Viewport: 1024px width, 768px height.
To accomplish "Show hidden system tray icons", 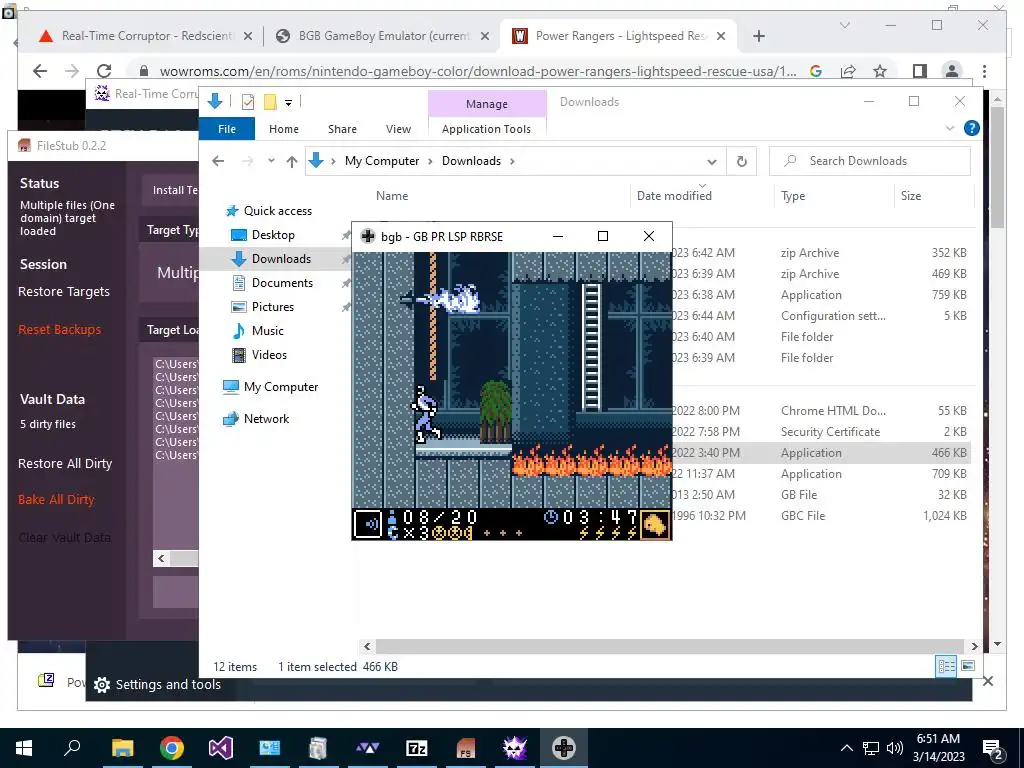I will [x=846, y=748].
